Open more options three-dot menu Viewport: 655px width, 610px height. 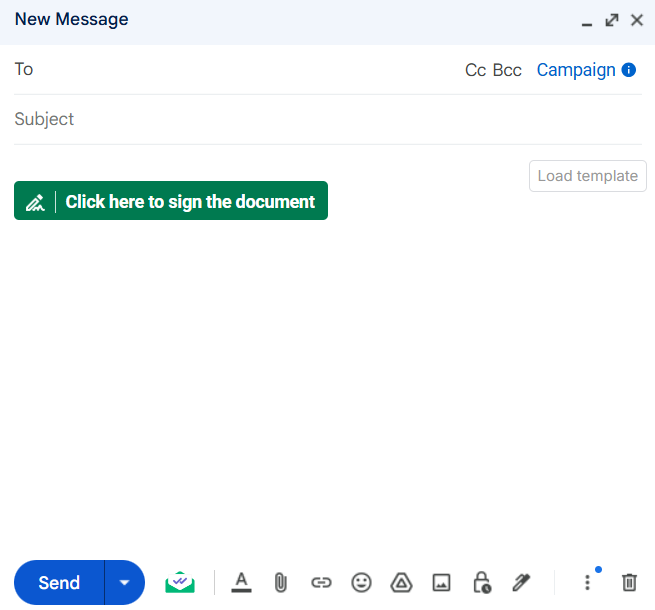click(x=588, y=582)
